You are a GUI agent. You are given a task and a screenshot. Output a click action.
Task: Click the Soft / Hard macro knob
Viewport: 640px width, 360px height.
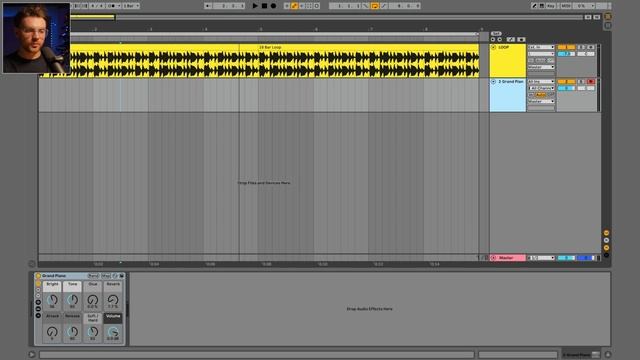pos(93,331)
